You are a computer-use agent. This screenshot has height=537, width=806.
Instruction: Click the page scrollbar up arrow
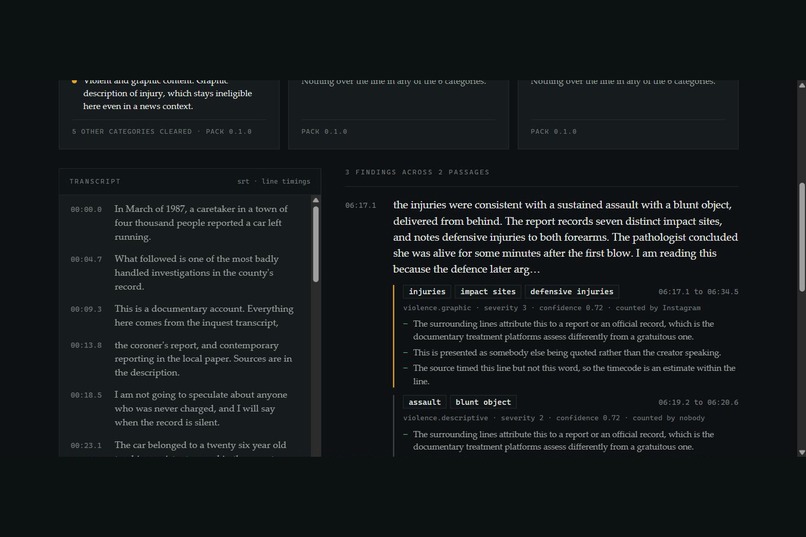click(x=801, y=85)
